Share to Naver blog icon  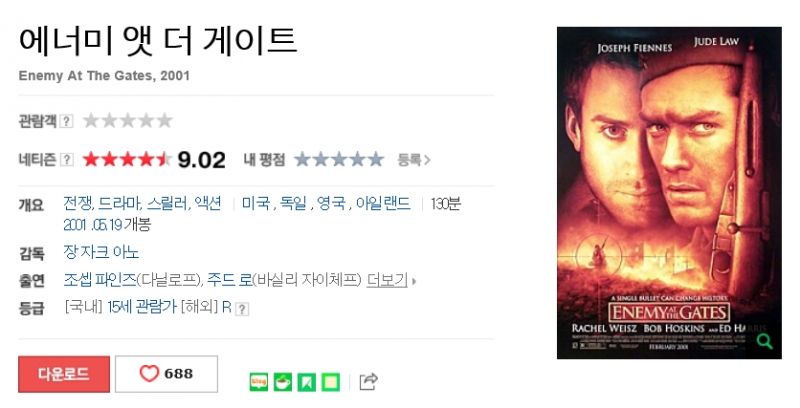point(259,381)
